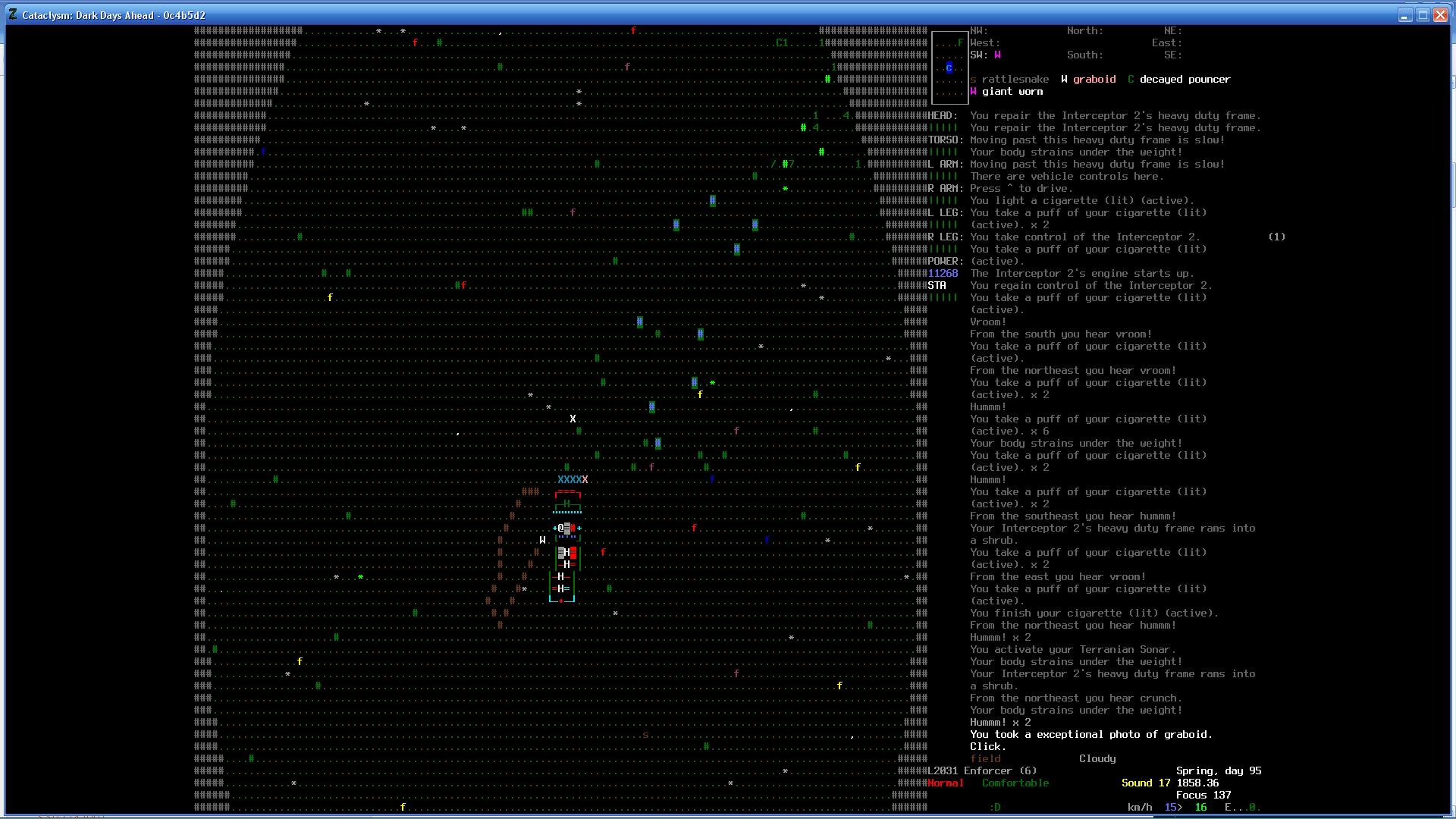Select decayed pouncer in the monster list
The width and height of the screenshot is (1456, 819).
pos(1185,80)
